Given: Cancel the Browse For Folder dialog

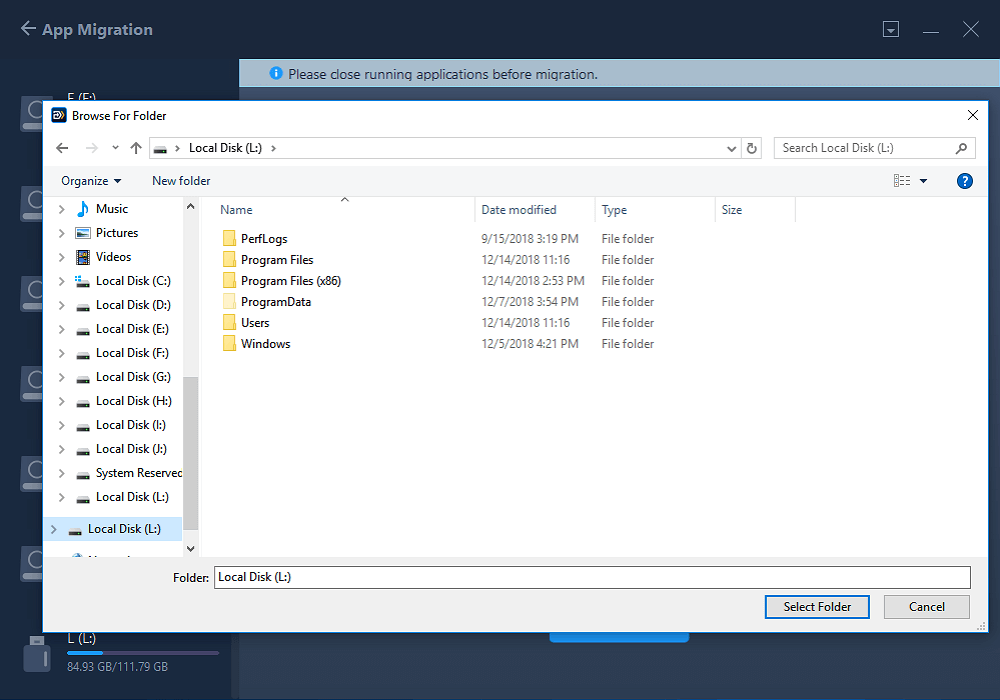Looking at the screenshot, I should tap(926, 607).
